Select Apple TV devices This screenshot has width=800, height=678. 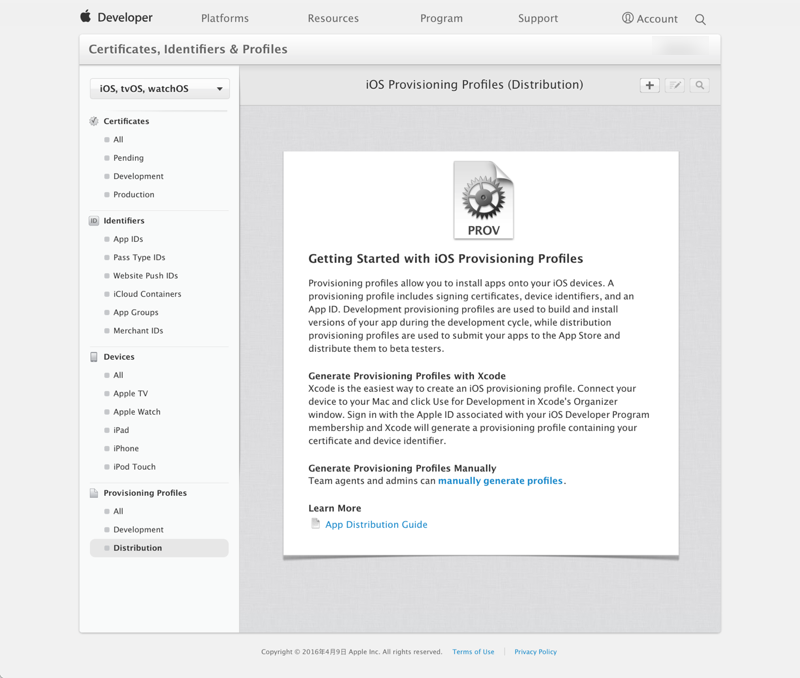tap(131, 393)
